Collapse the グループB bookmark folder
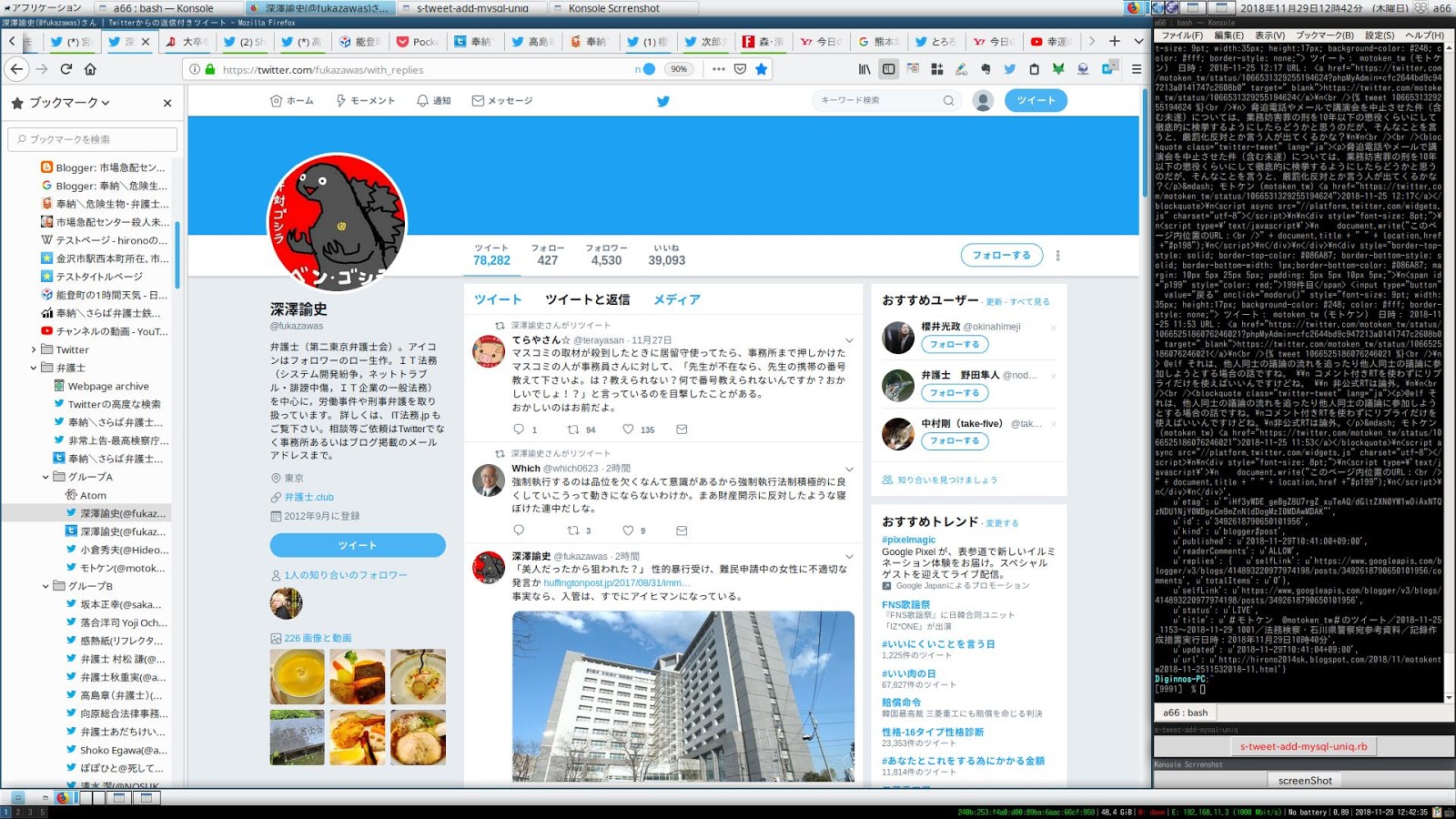This screenshot has width=1456, height=819. 45,586
